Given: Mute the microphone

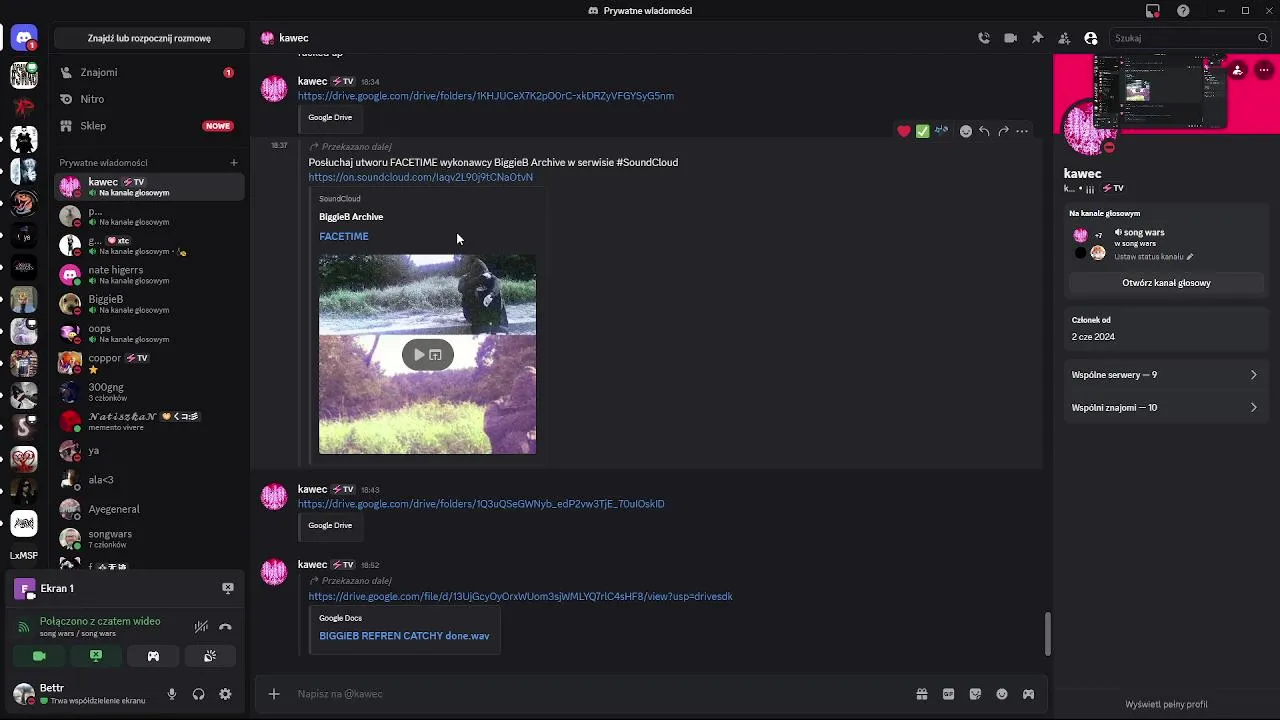Looking at the screenshot, I should click(x=172, y=694).
